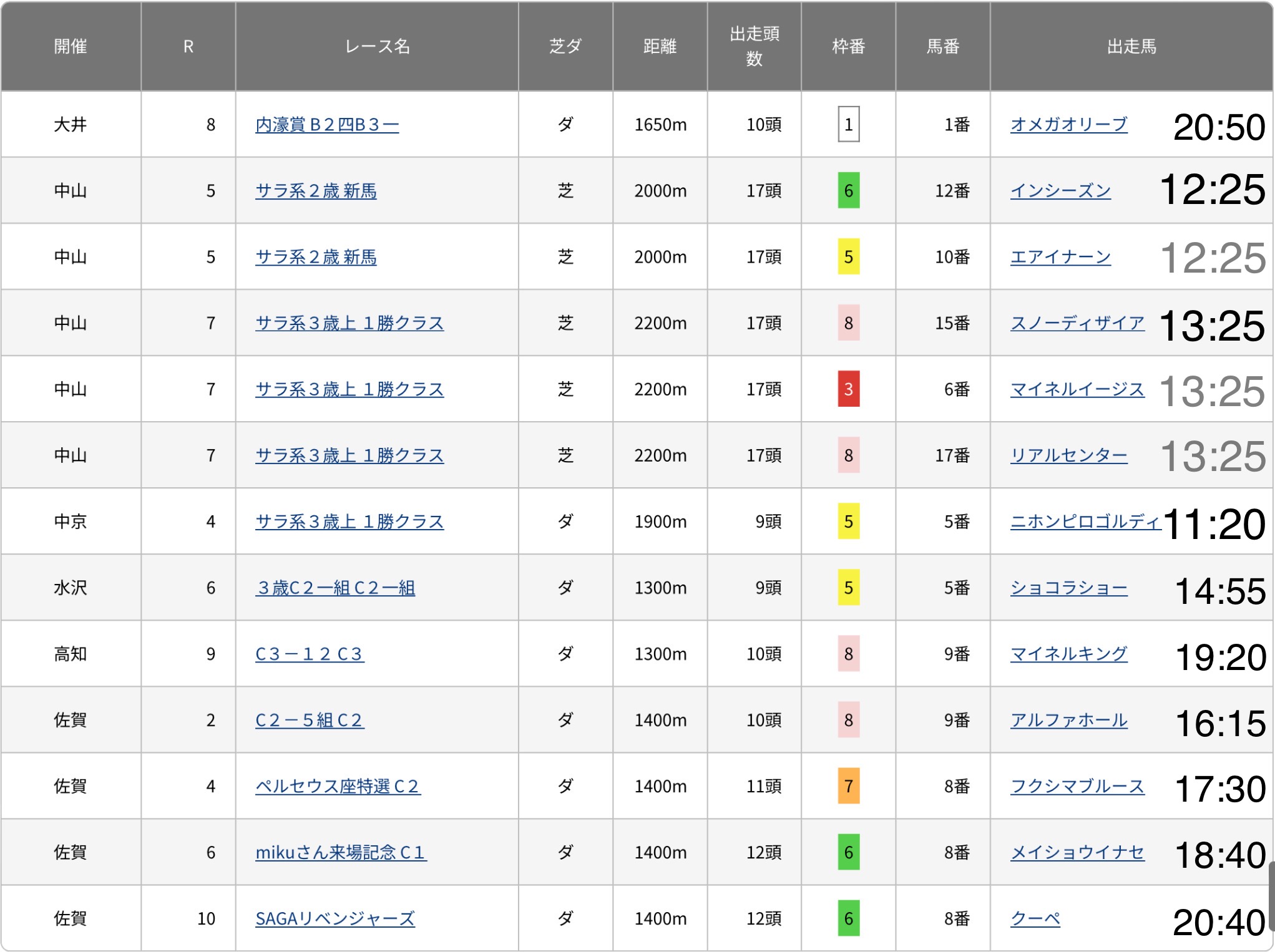The height and width of the screenshot is (952, 1275).
Task: Open the 内濠賞Ｂ２四B３一 race link
Action: (x=327, y=125)
